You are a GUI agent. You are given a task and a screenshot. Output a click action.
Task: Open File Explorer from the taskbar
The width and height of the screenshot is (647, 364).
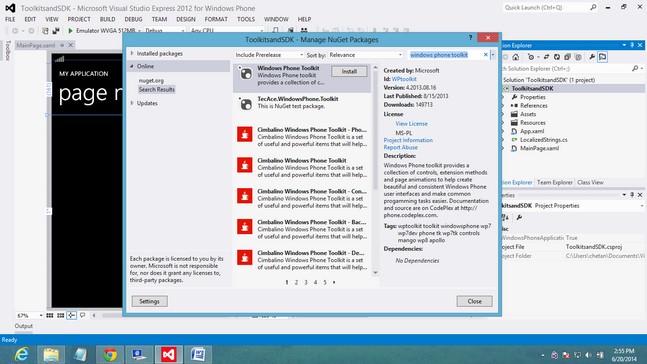coord(51,355)
